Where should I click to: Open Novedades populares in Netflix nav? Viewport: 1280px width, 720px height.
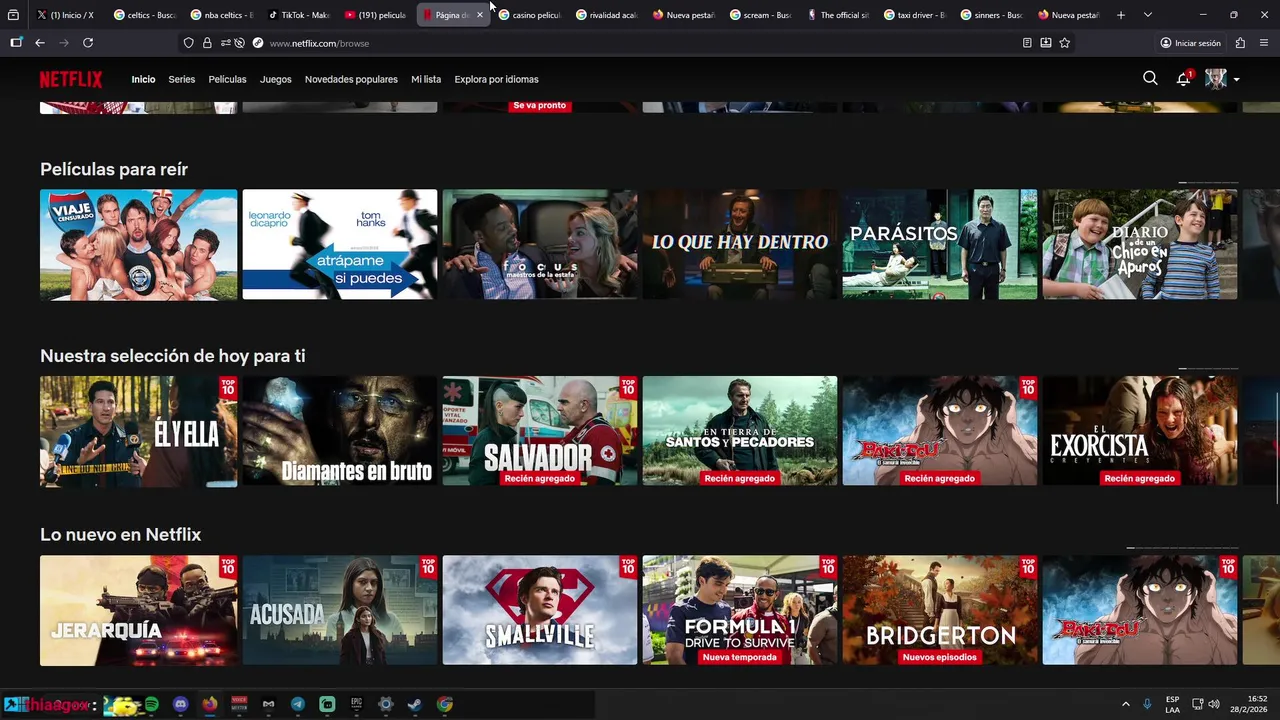click(x=351, y=79)
